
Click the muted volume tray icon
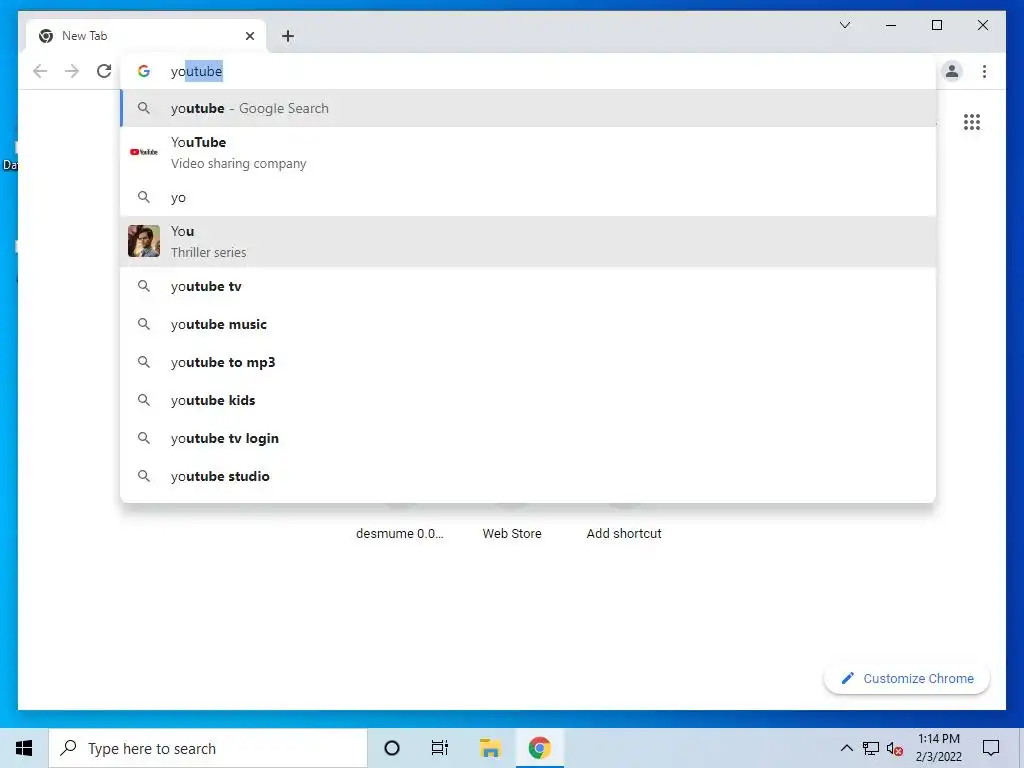(895, 748)
